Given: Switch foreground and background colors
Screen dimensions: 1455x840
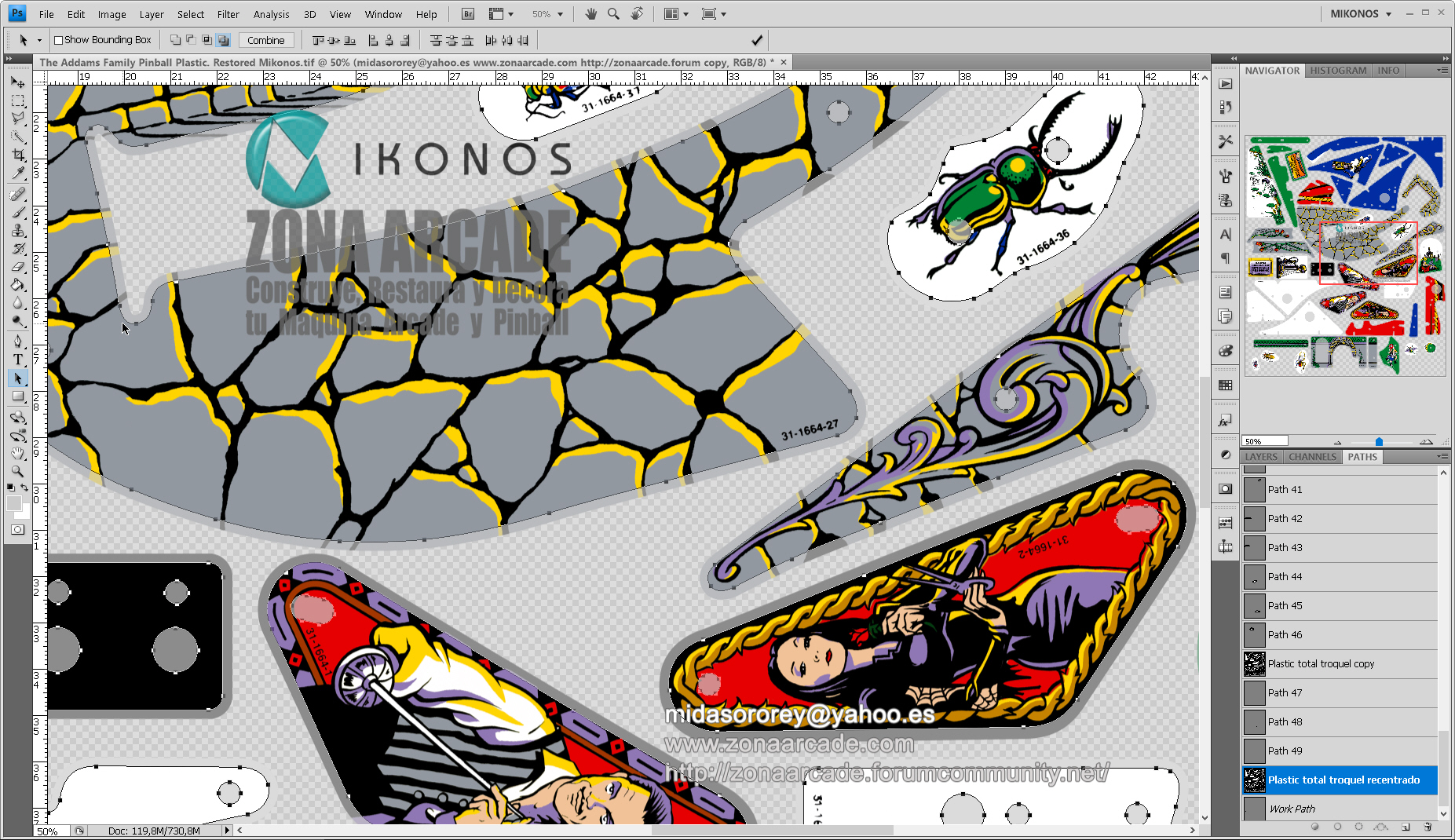Looking at the screenshot, I should 25,488.
